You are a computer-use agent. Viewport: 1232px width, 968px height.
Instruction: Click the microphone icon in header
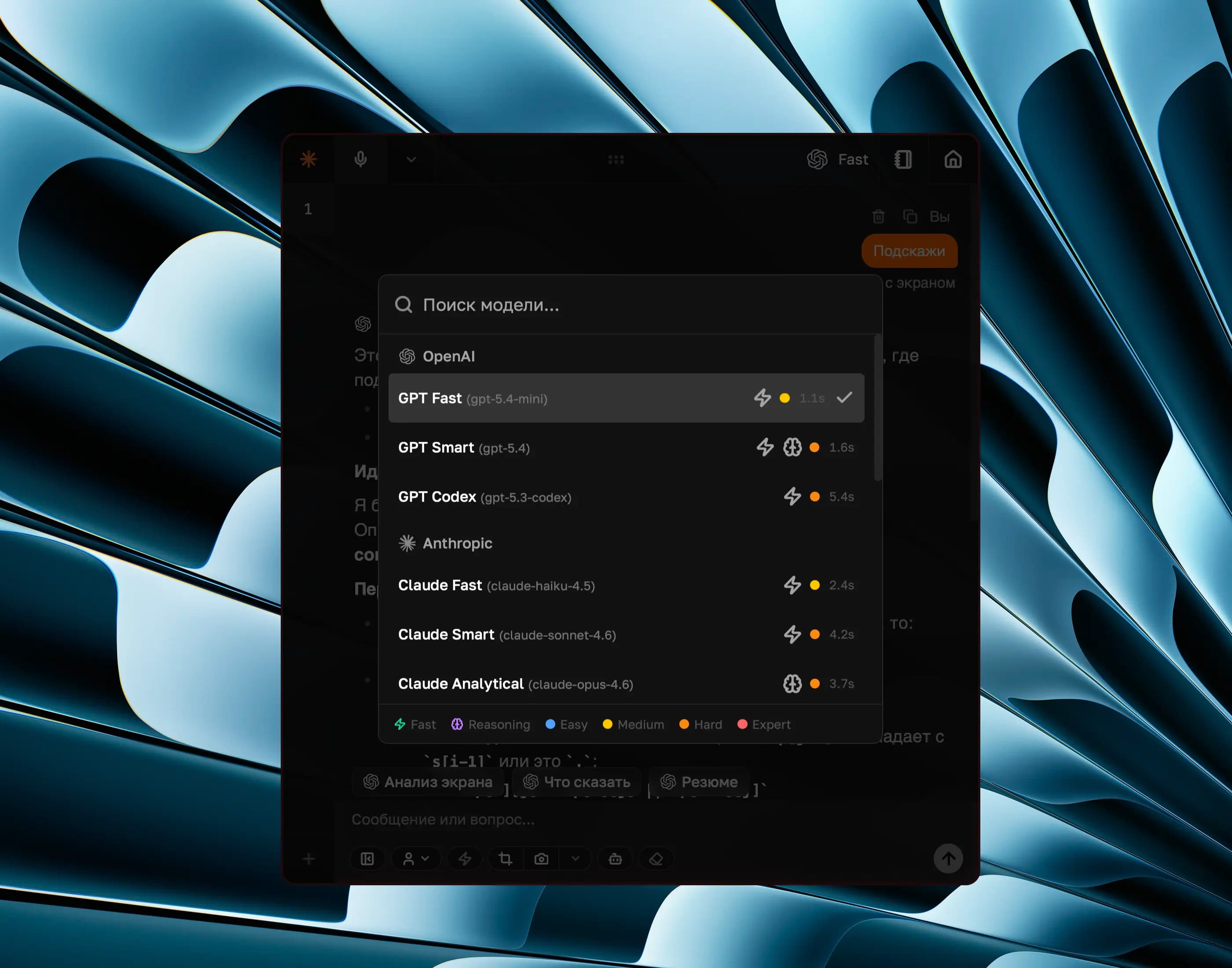coord(360,159)
